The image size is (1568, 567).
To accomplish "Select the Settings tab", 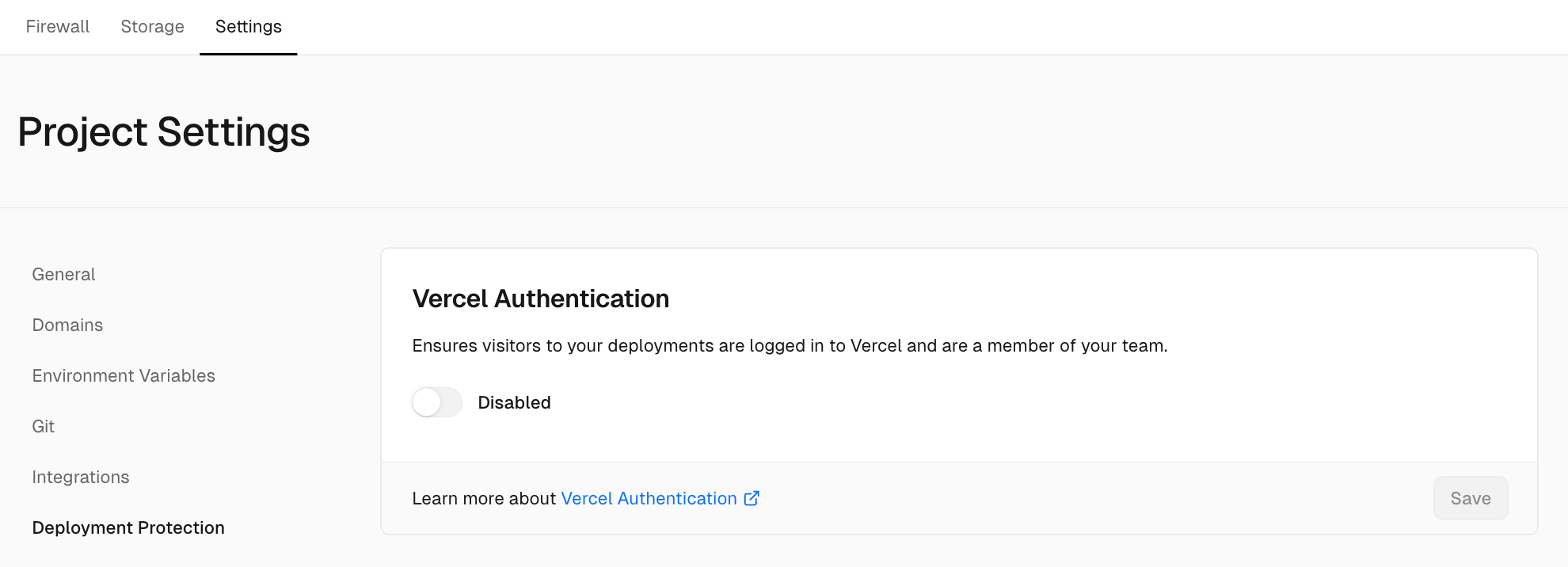I will tap(249, 27).
